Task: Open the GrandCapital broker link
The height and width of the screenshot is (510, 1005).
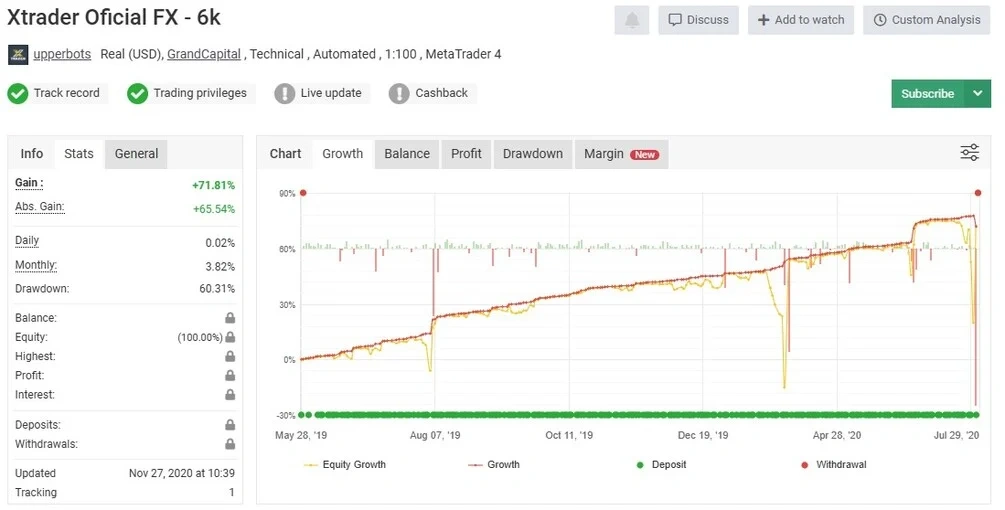Action: coord(203,54)
